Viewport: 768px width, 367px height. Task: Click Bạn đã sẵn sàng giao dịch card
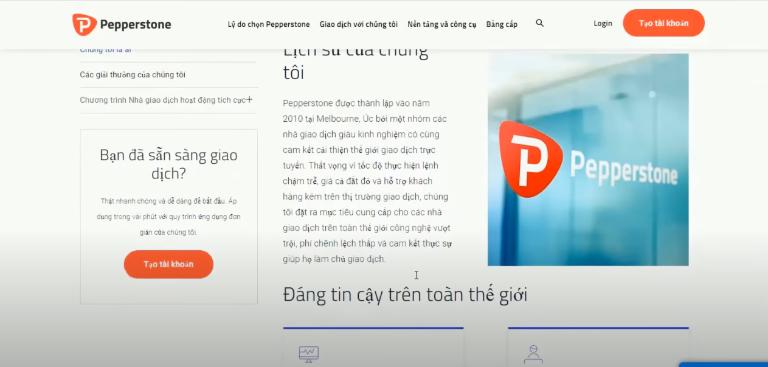pyautogui.click(x=168, y=217)
